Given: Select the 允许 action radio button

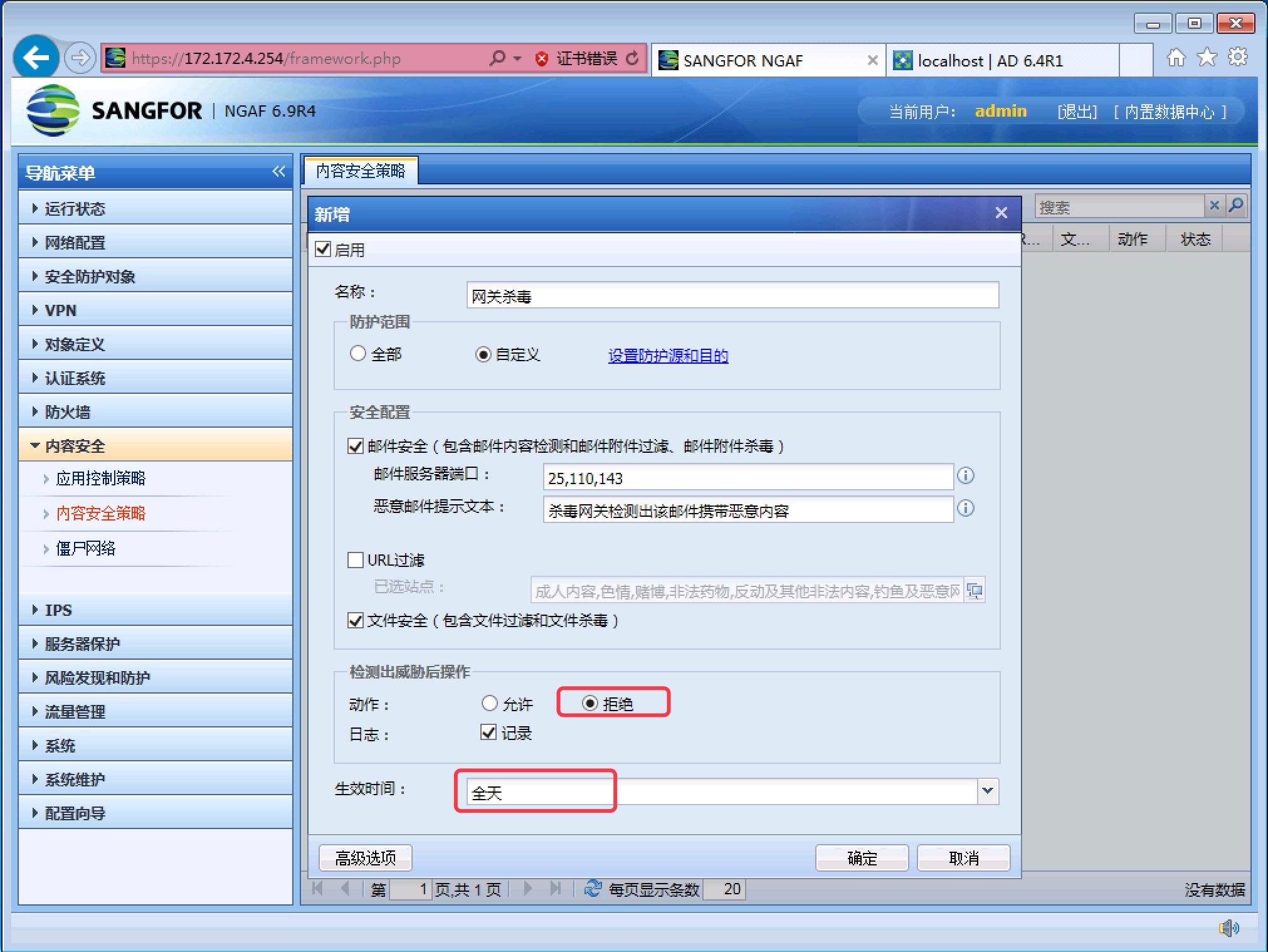Looking at the screenshot, I should 489,703.
